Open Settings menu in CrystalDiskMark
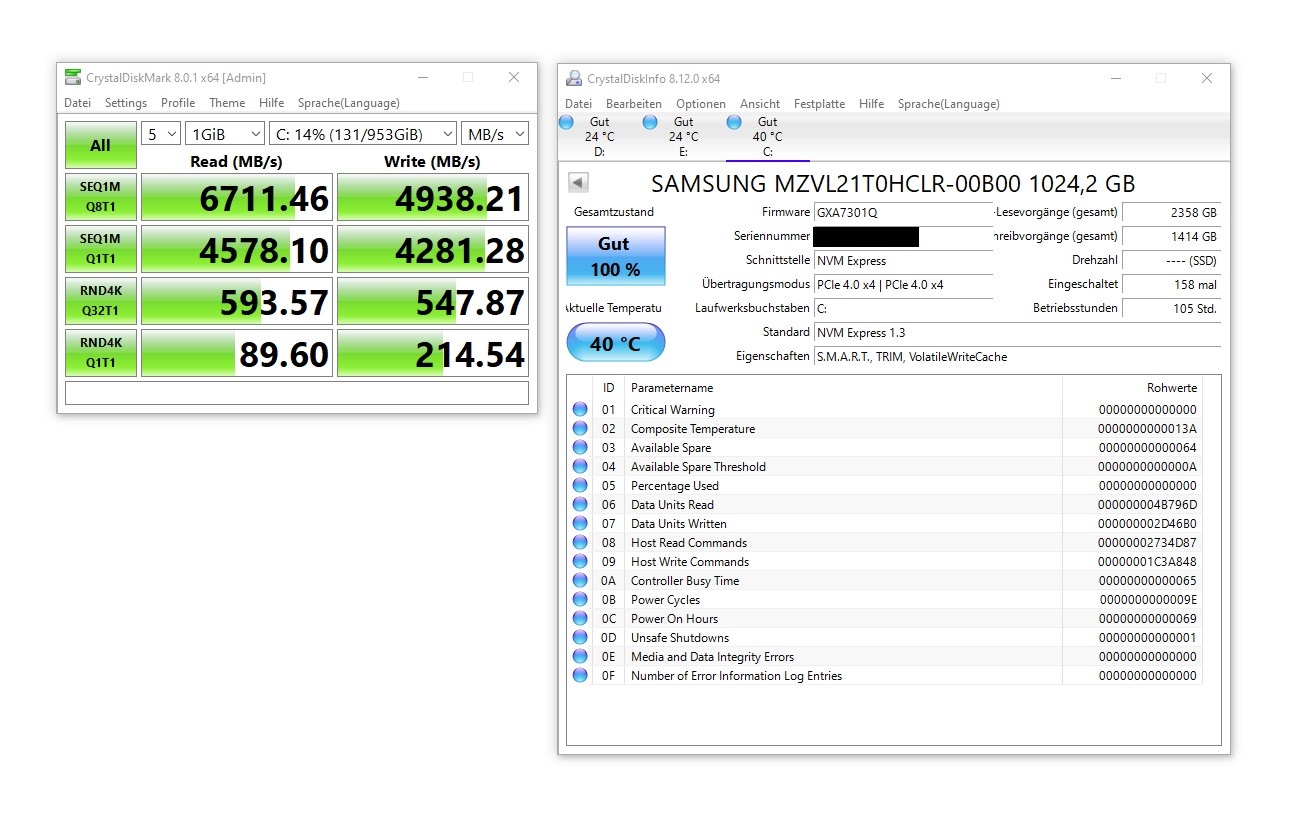 pos(126,103)
